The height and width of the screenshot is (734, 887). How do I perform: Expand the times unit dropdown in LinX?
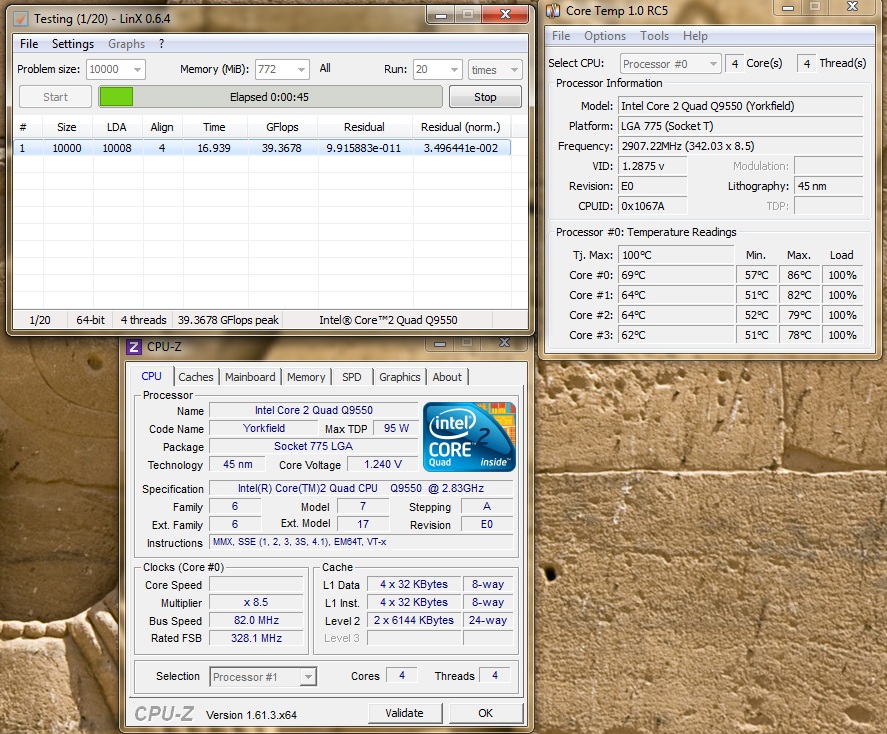pos(514,70)
